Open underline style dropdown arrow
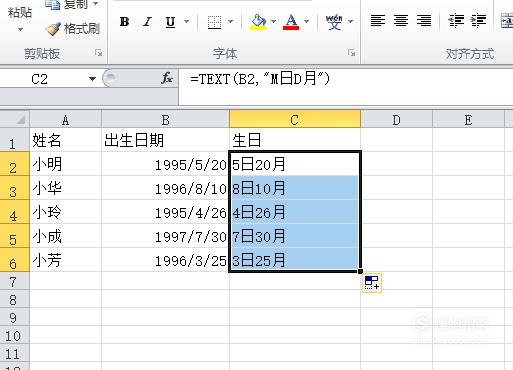Screen dimensions: 513x370 point(186,22)
